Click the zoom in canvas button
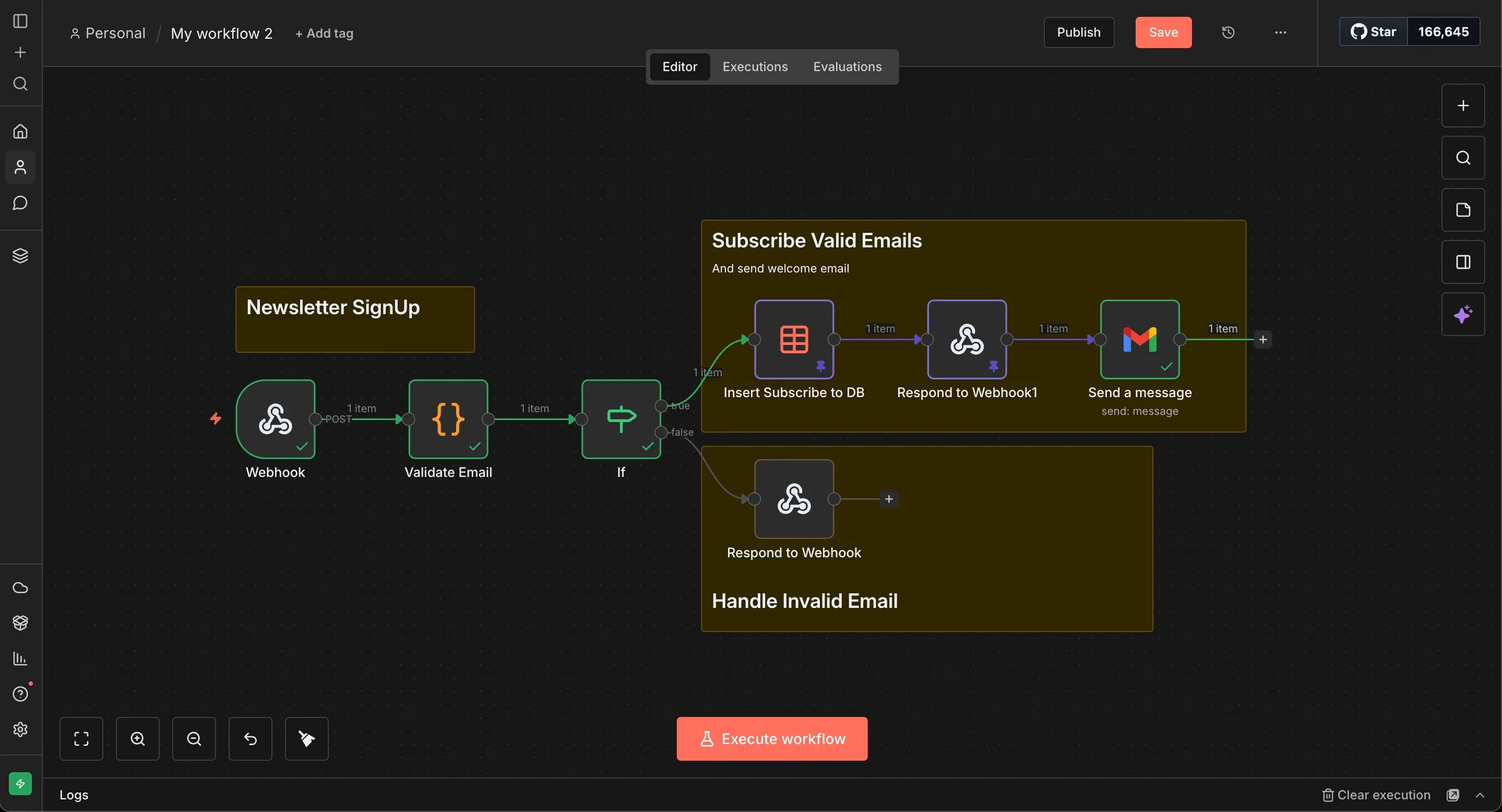This screenshot has height=812, width=1502. click(138, 739)
